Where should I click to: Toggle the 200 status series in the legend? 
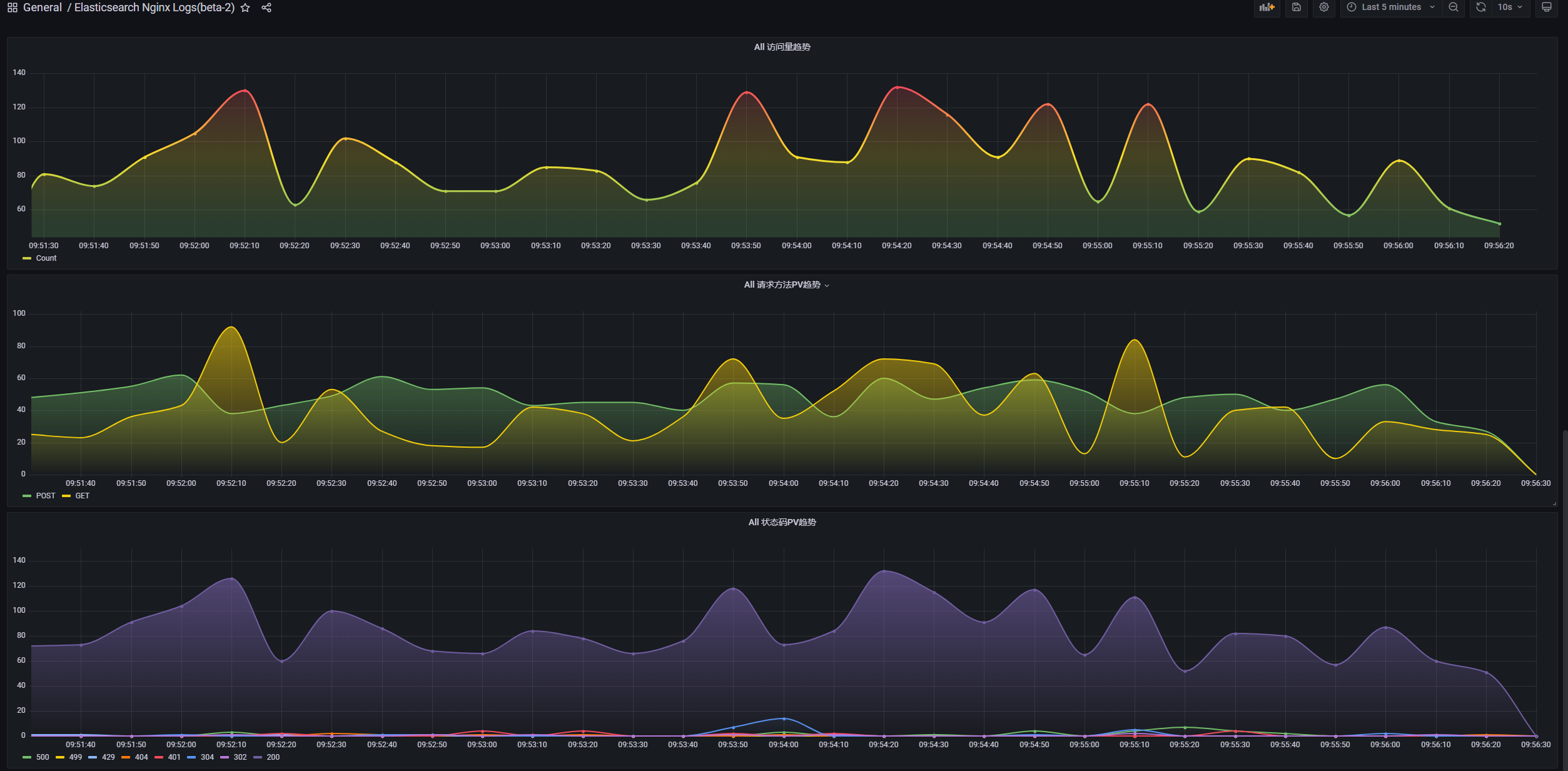pos(273,757)
